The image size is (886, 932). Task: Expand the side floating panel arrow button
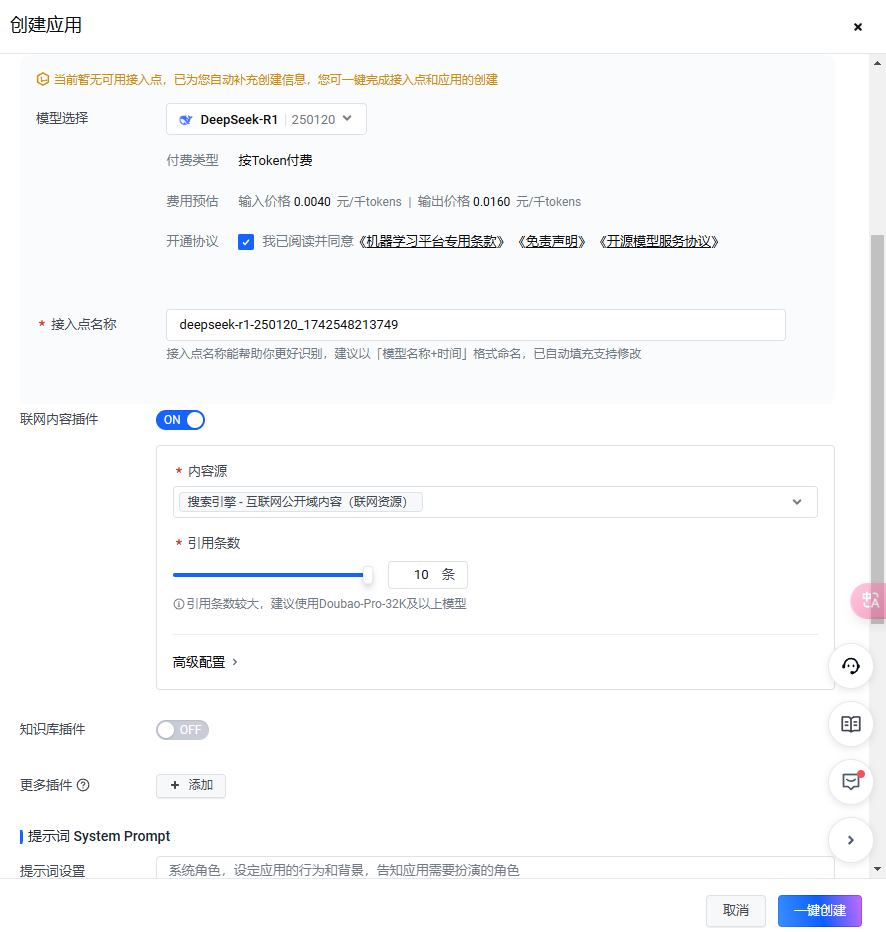[x=851, y=840]
